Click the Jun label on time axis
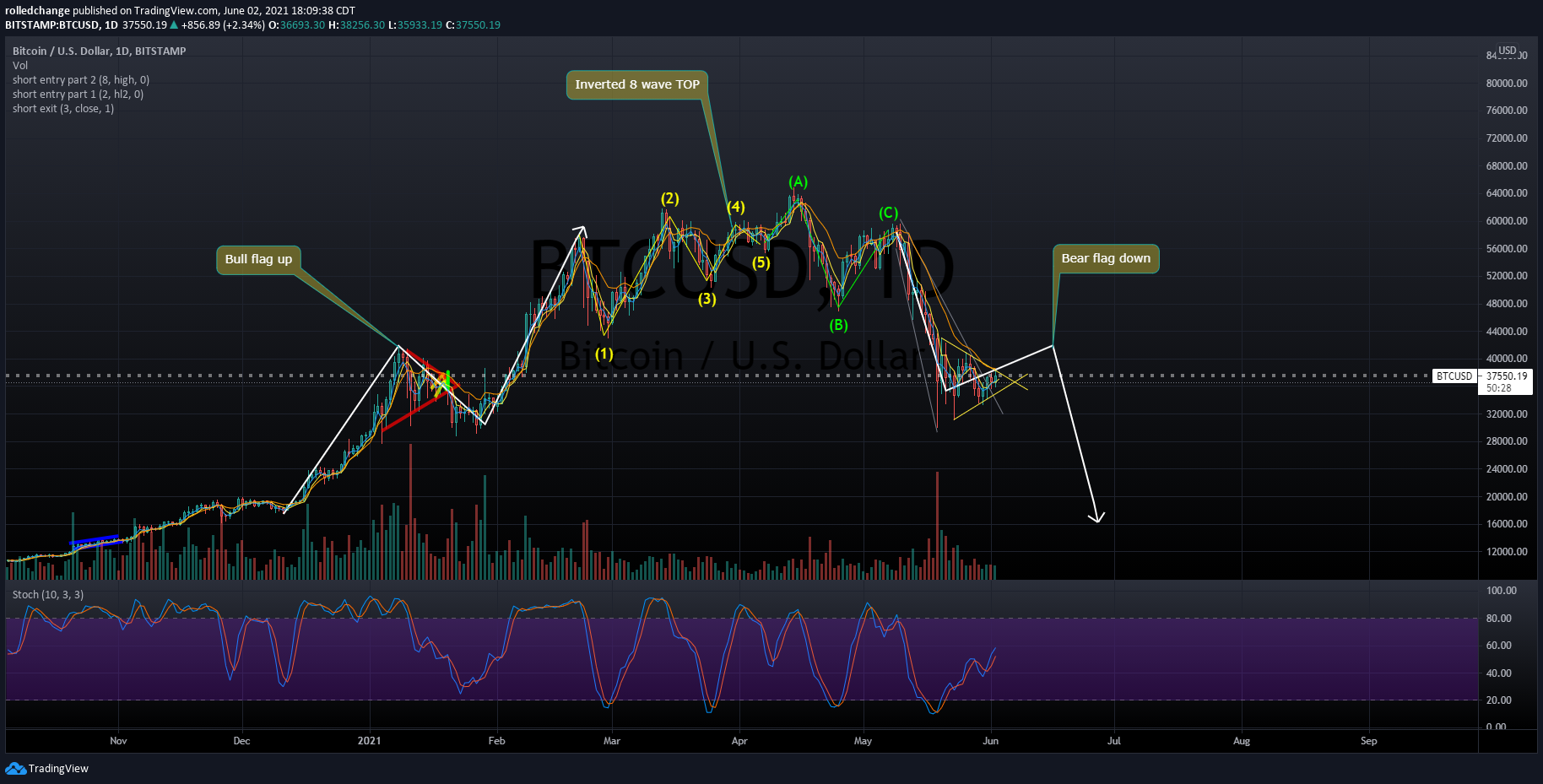 pyautogui.click(x=991, y=741)
